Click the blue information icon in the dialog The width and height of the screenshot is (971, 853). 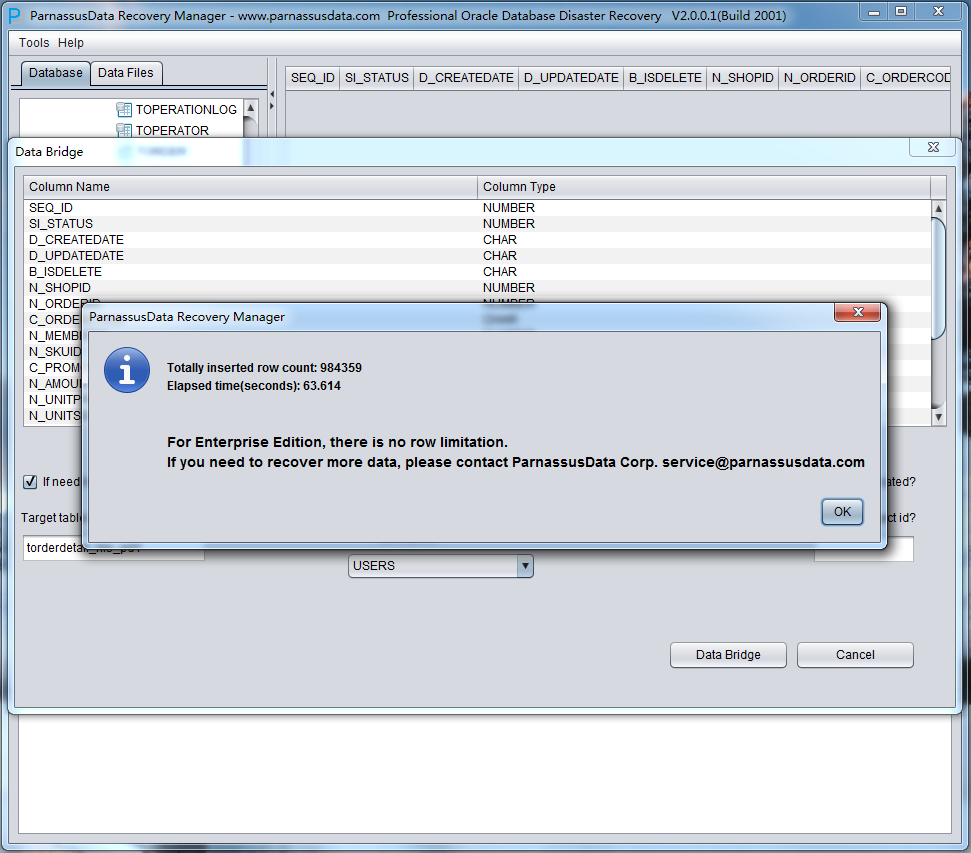tap(127, 370)
